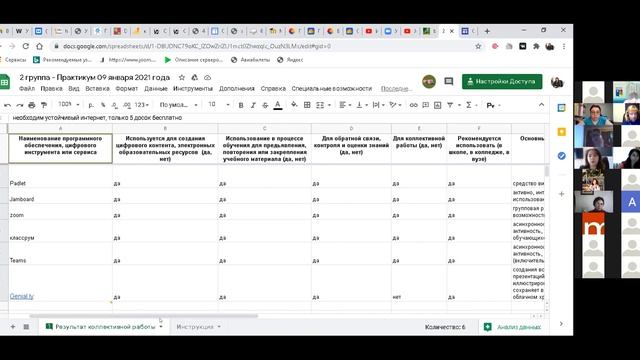Viewport: 640px width, 360px height.
Task: Open the functions sigma dropdown
Action: [471, 105]
